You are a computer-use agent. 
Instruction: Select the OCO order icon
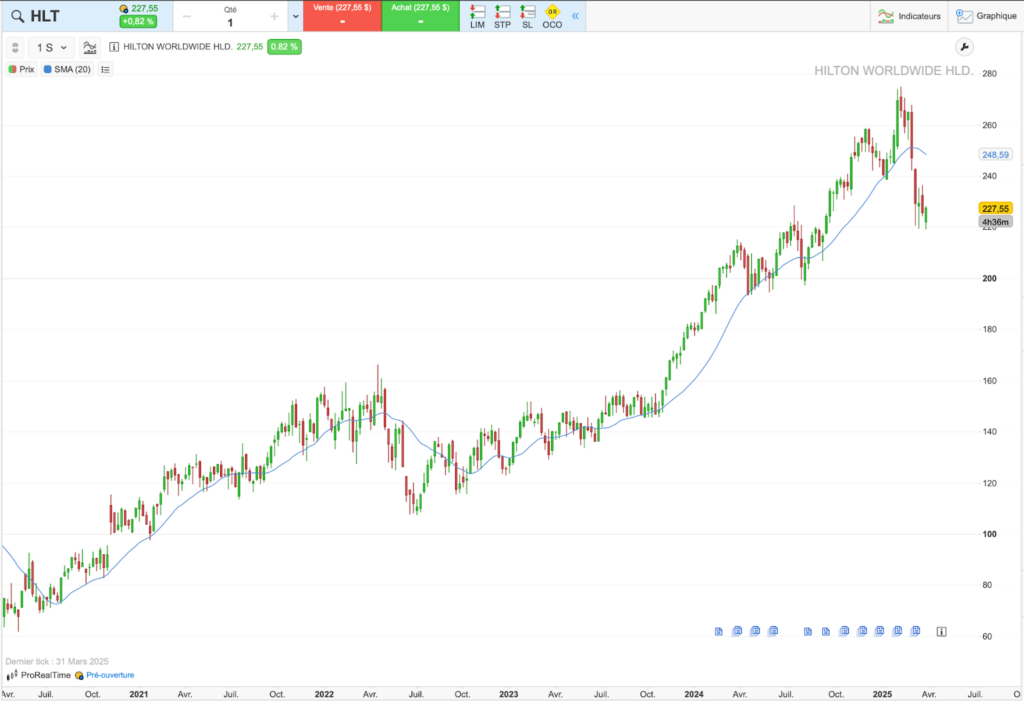(x=552, y=16)
